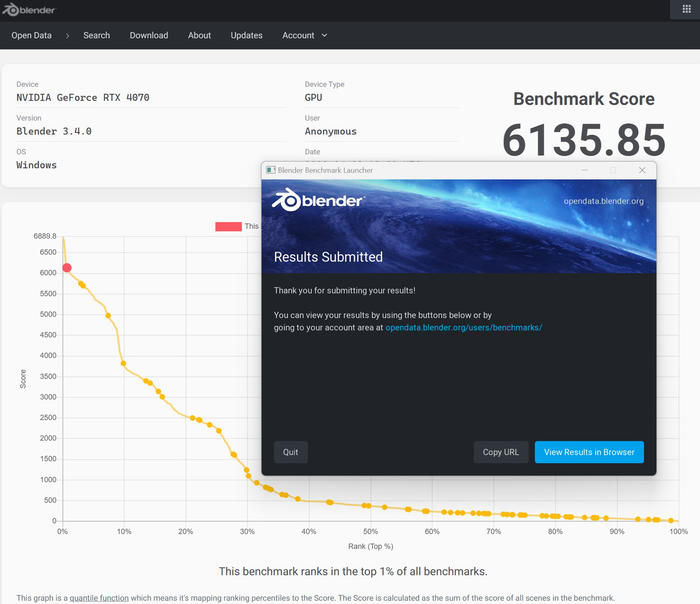Open the apps grid icon
The image size is (700, 604).
[686, 9]
